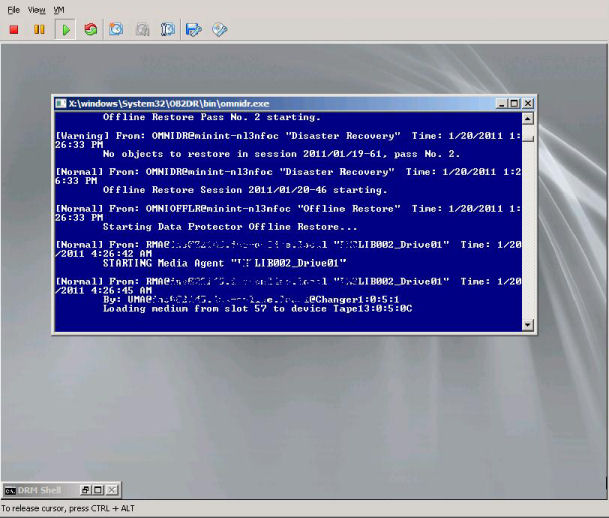This screenshot has width=609, height=518.
Task: Open the File menu
Action: tap(14, 10)
